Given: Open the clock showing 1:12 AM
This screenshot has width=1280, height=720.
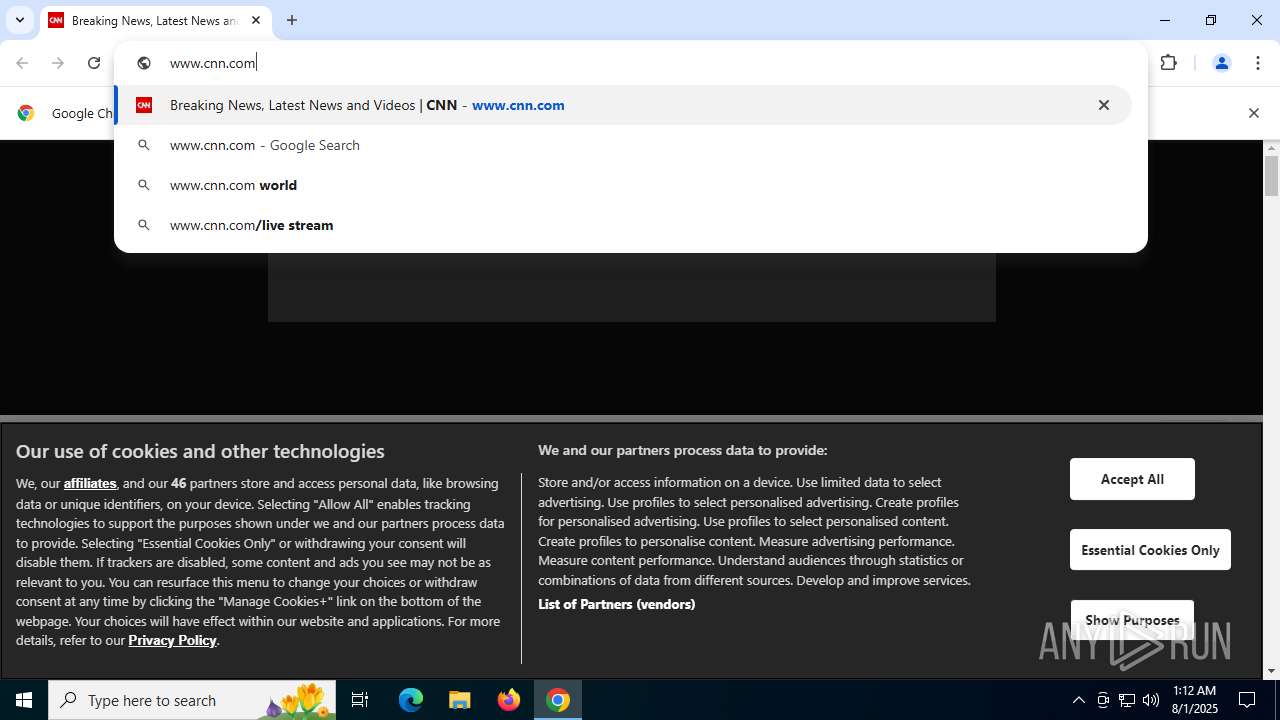Looking at the screenshot, I should click(x=1195, y=700).
